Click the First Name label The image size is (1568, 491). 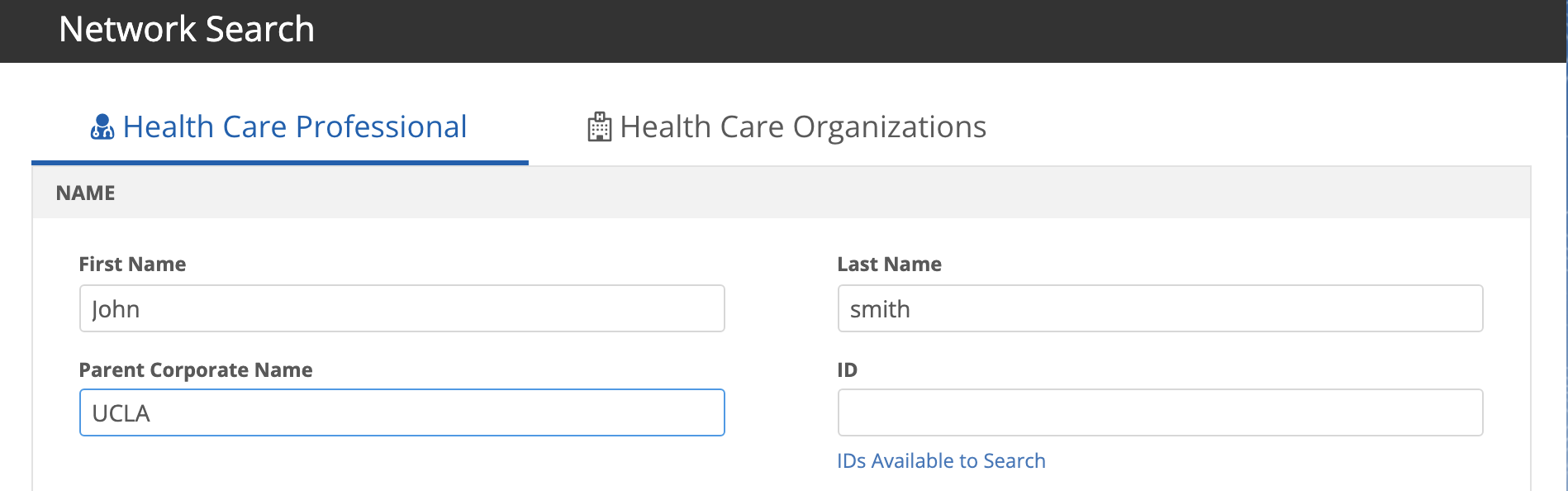[x=132, y=265]
